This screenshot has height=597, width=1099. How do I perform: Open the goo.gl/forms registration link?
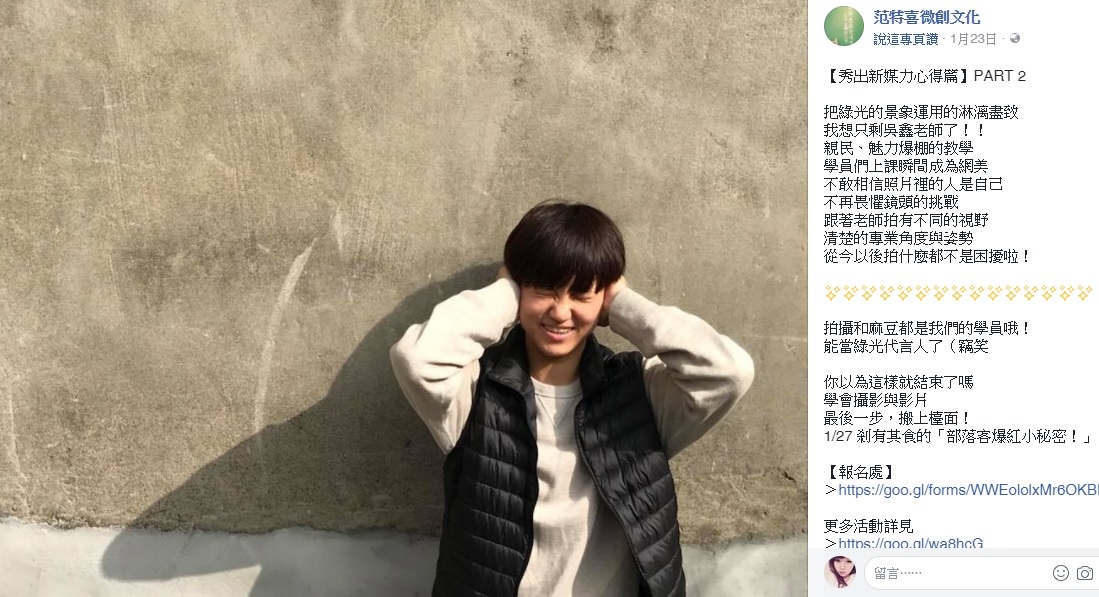click(x=968, y=490)
